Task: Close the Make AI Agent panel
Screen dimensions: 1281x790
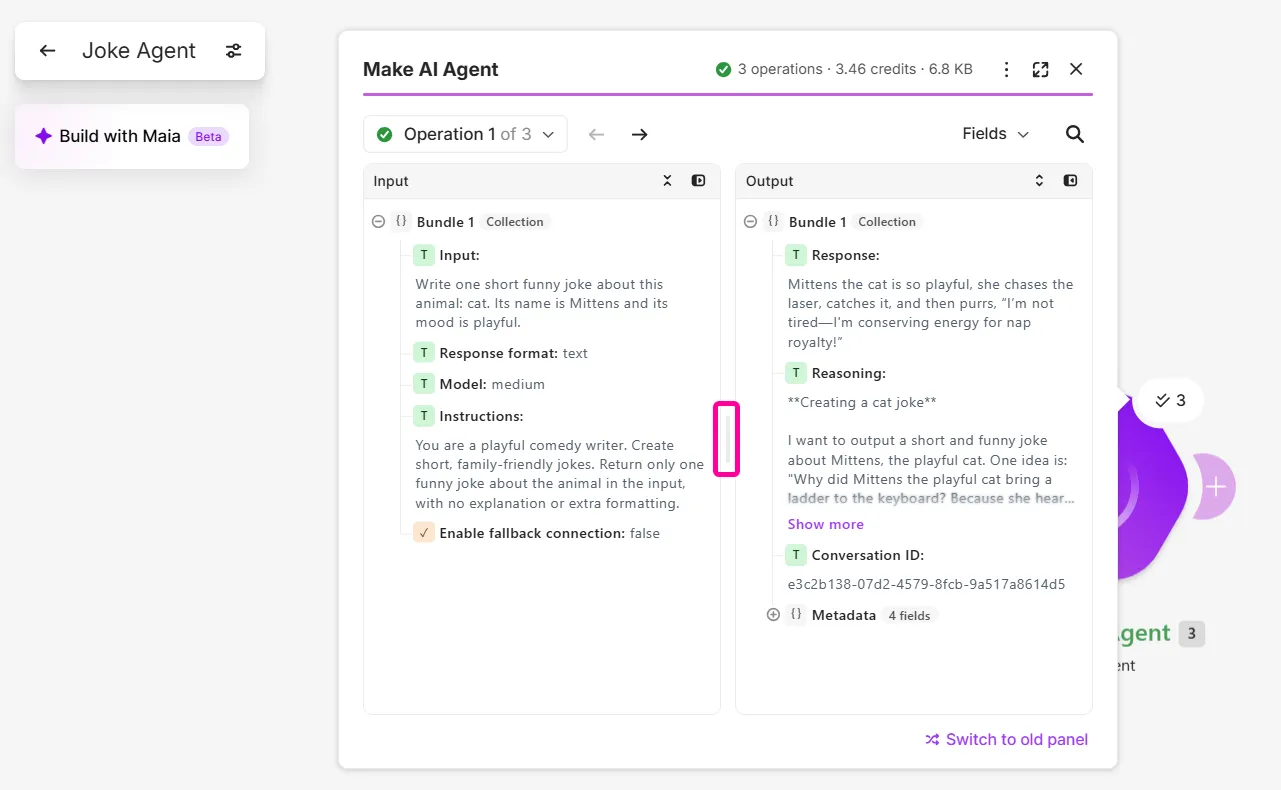Action: pyautogui.click(x=1076, y=69)
